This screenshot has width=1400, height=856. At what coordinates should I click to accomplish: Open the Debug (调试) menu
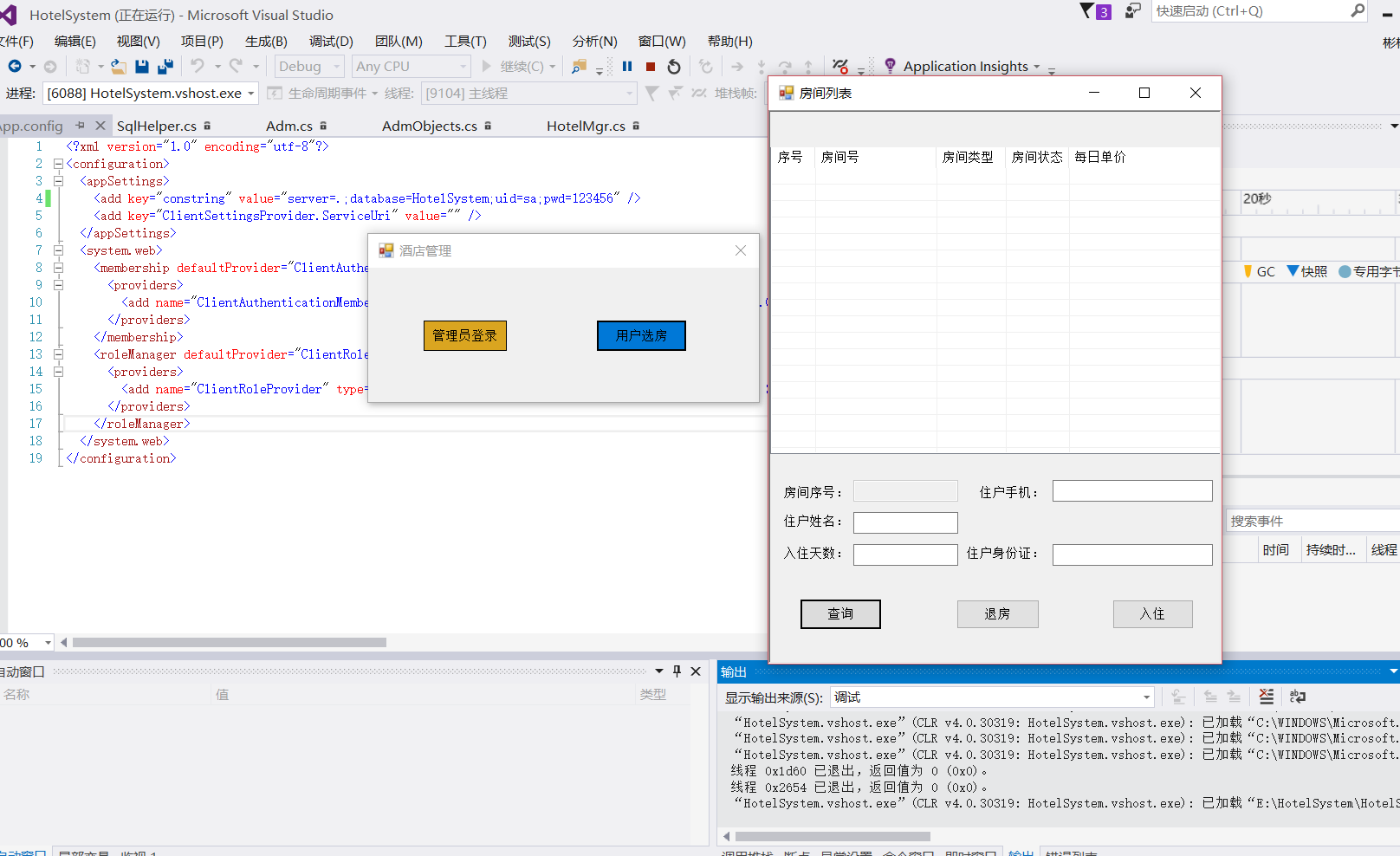pyautogui.click(x=331, y=42)
